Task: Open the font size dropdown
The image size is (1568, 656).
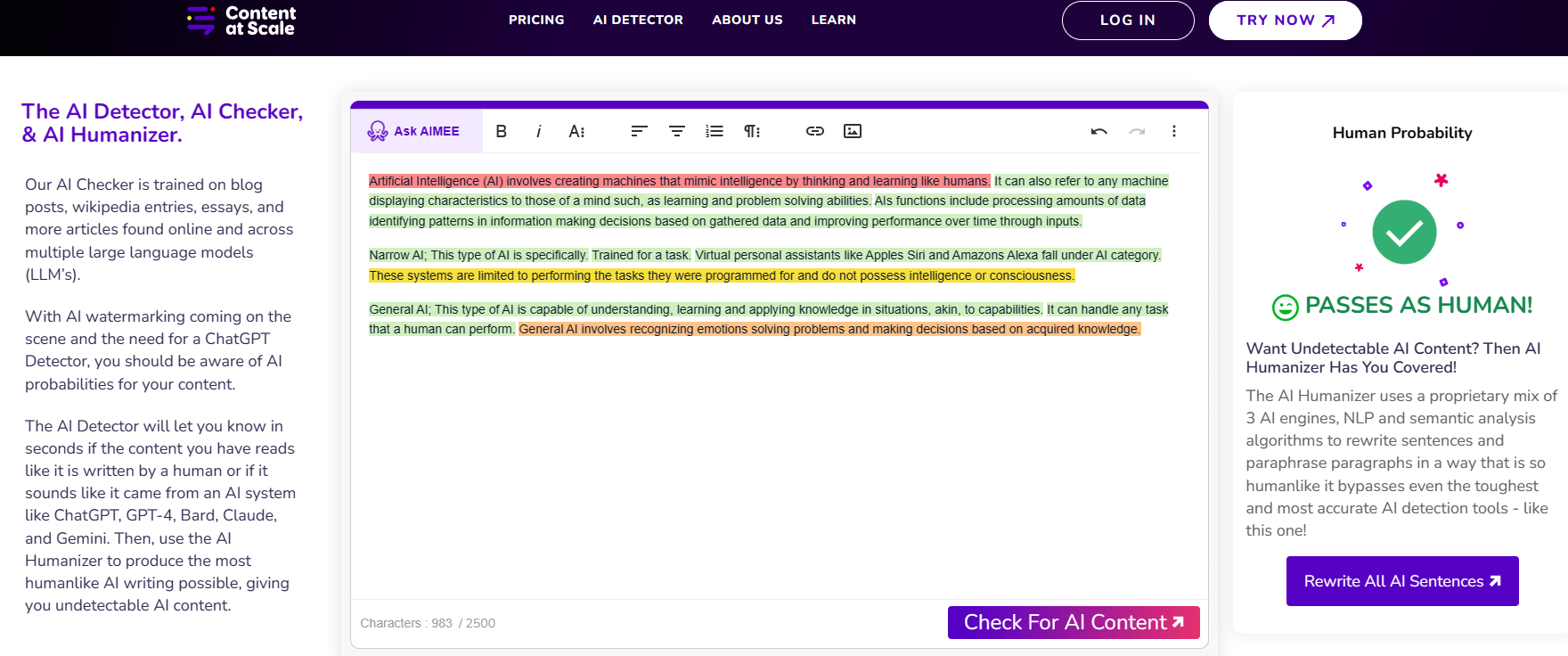Action: pos(576,131)
